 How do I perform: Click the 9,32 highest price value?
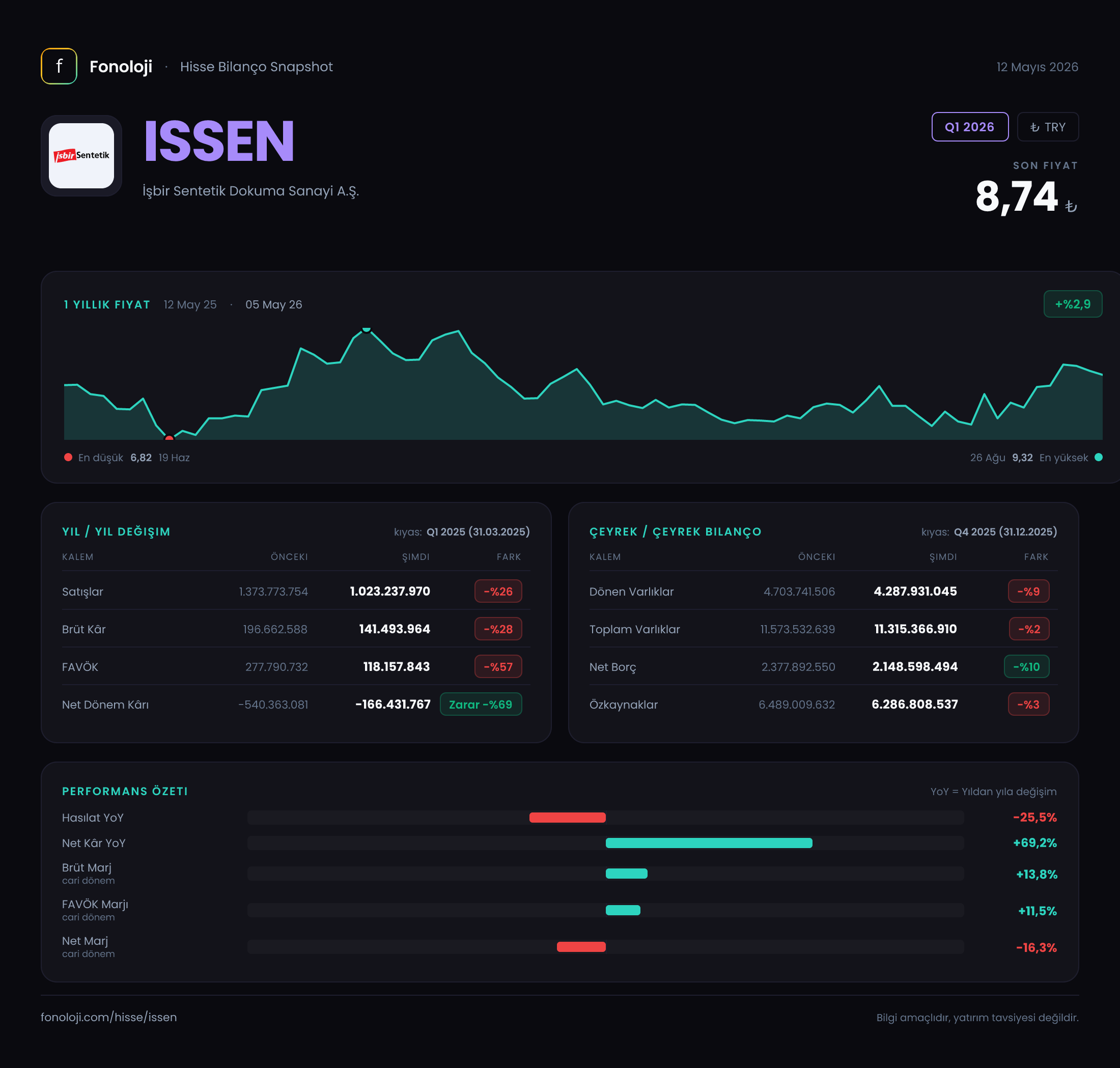tap(1022, 457)
